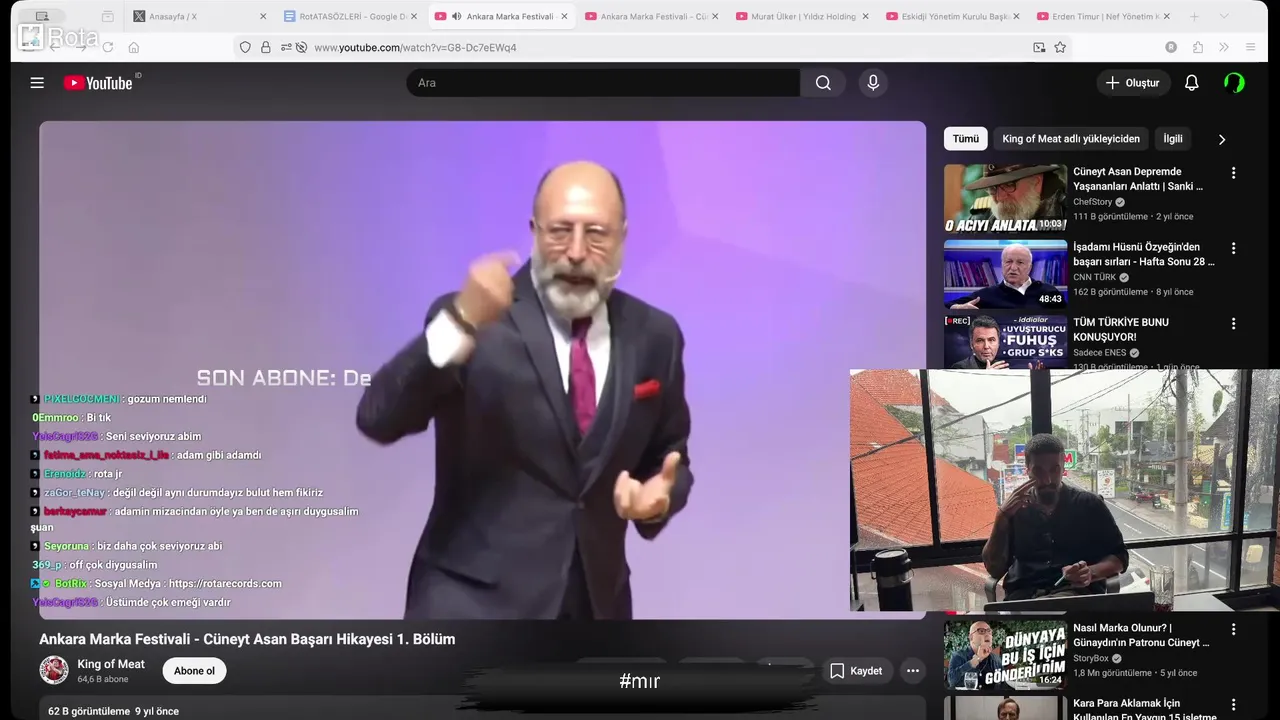
Task: Reload the page in browser toolbar
Action: pyautogui.click(x=107, y=47)
